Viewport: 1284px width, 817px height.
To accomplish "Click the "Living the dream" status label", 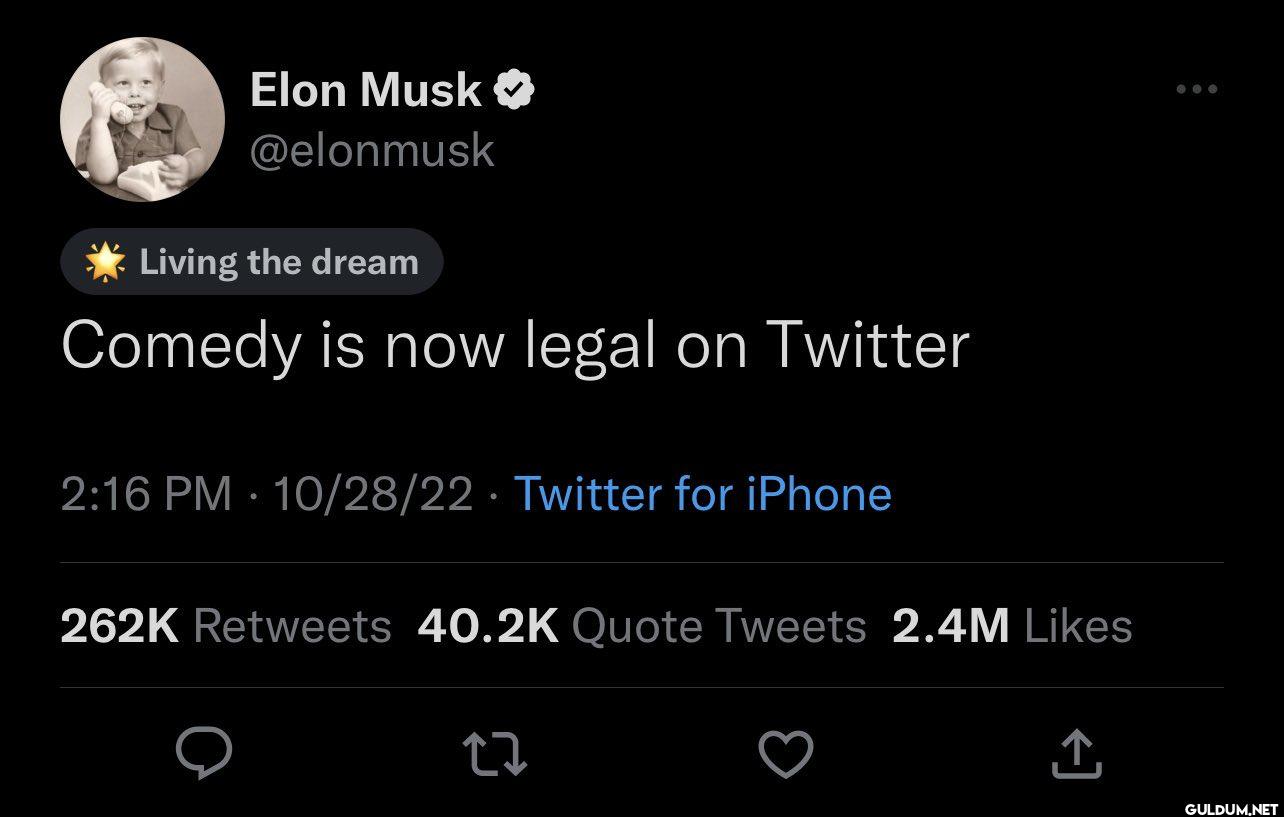I will [278, 262].
